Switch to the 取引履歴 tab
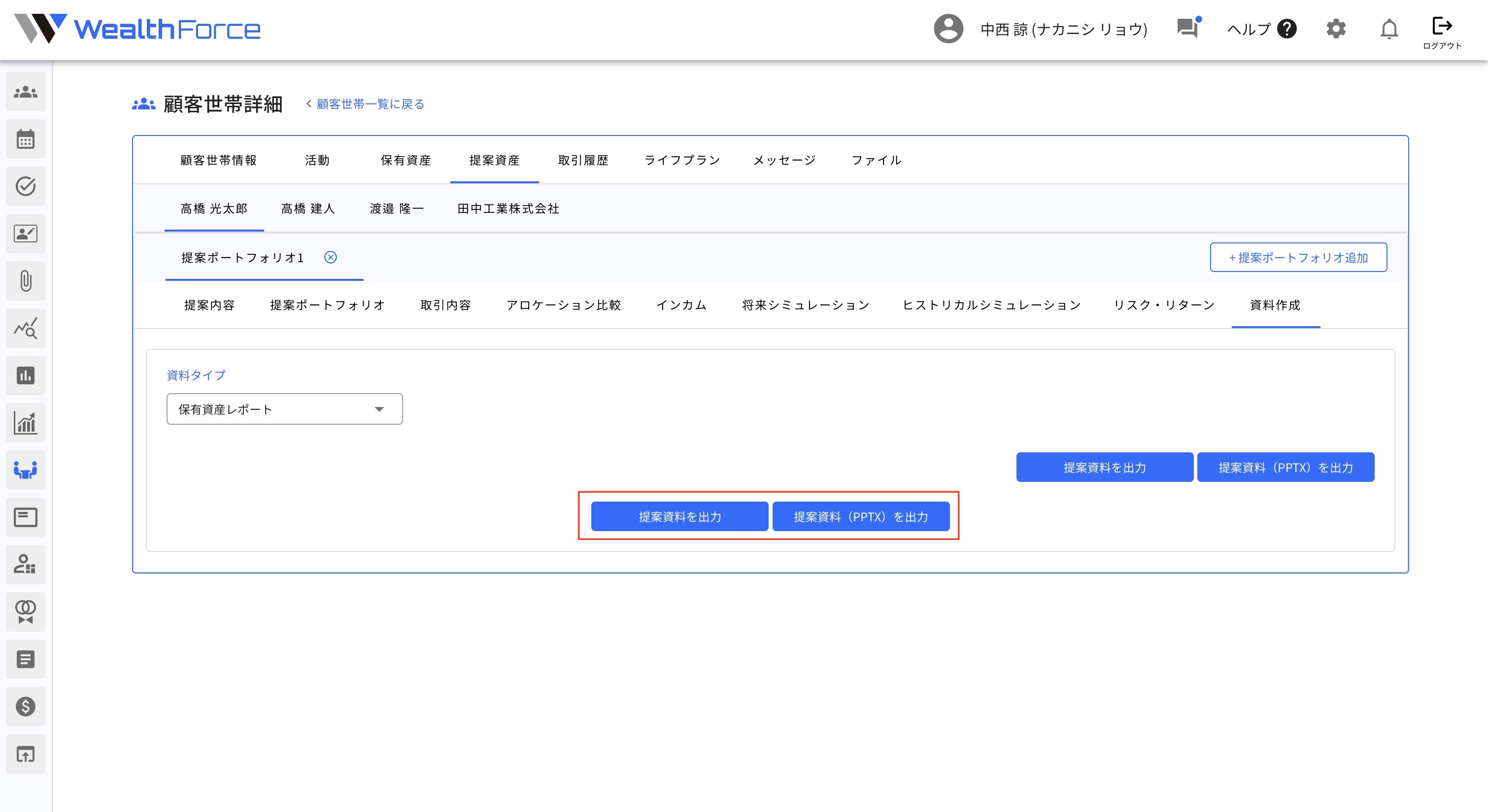This screenshot has height=812, width=1488. (x=583, y=160)
